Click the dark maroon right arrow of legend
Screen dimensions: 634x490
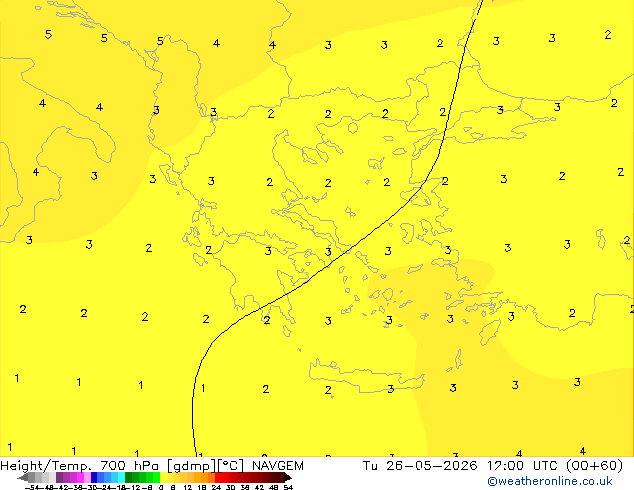point(288,477)
